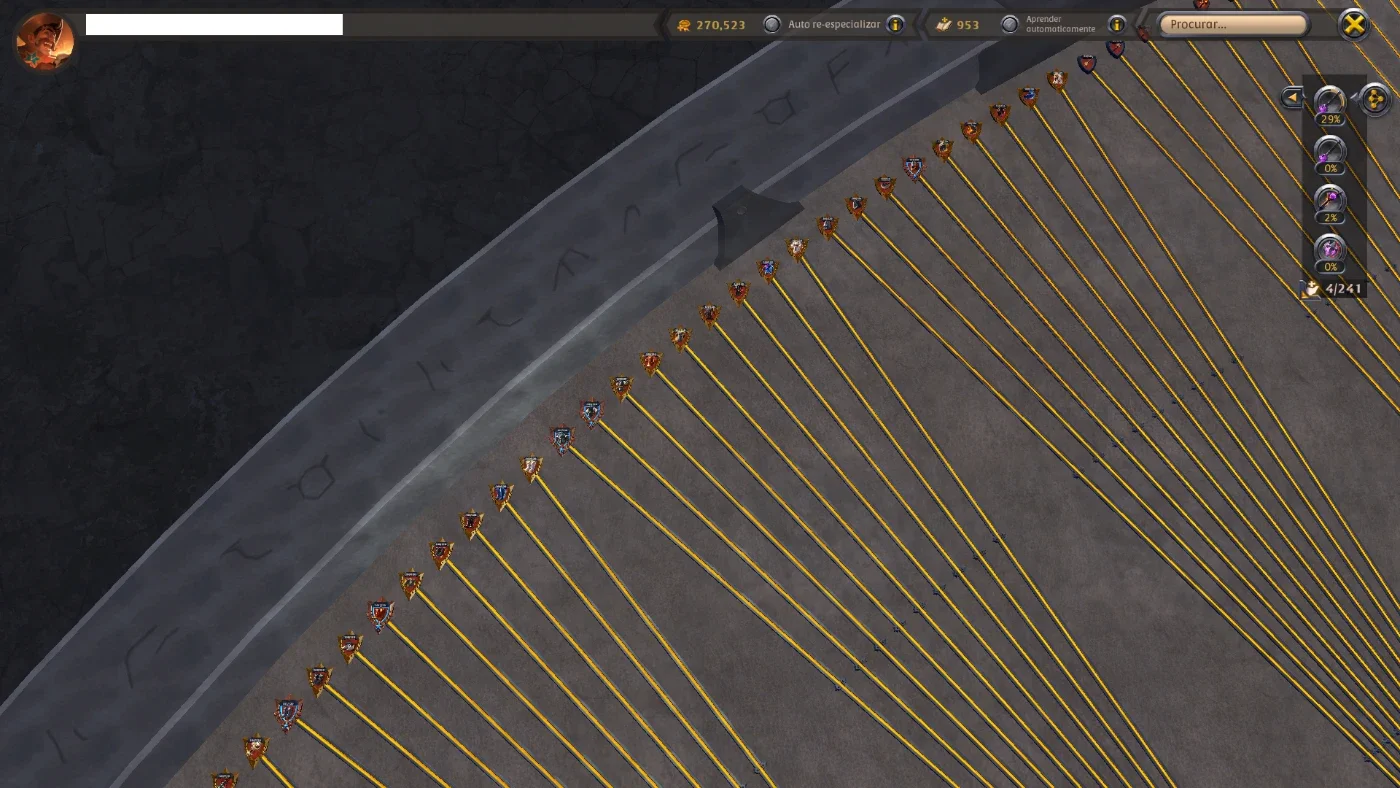This screenshot has width=1400, height=788.
Task: Enable Aprender automaticamente option
Action: (1010, 24)
